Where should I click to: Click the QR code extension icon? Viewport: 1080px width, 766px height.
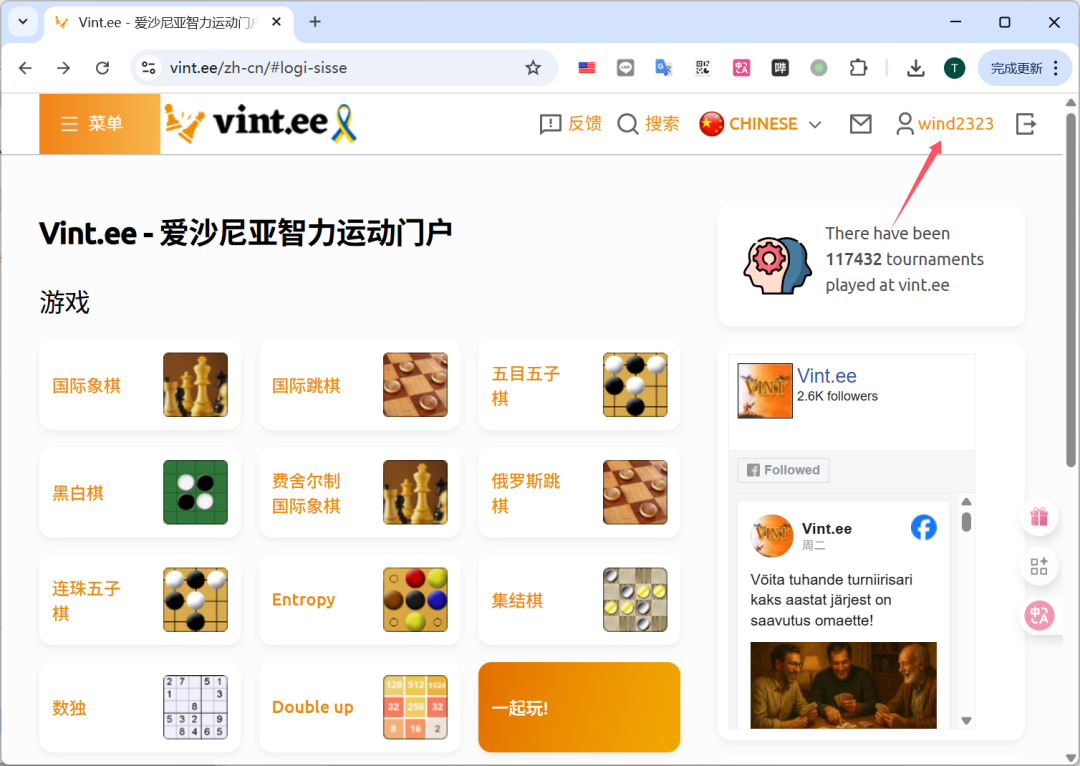pyautogui.click(x=703, y=68)
